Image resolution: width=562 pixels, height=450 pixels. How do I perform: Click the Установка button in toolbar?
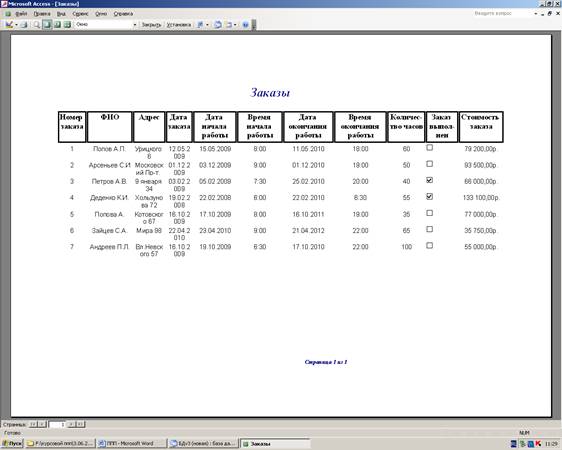[178, 25]
